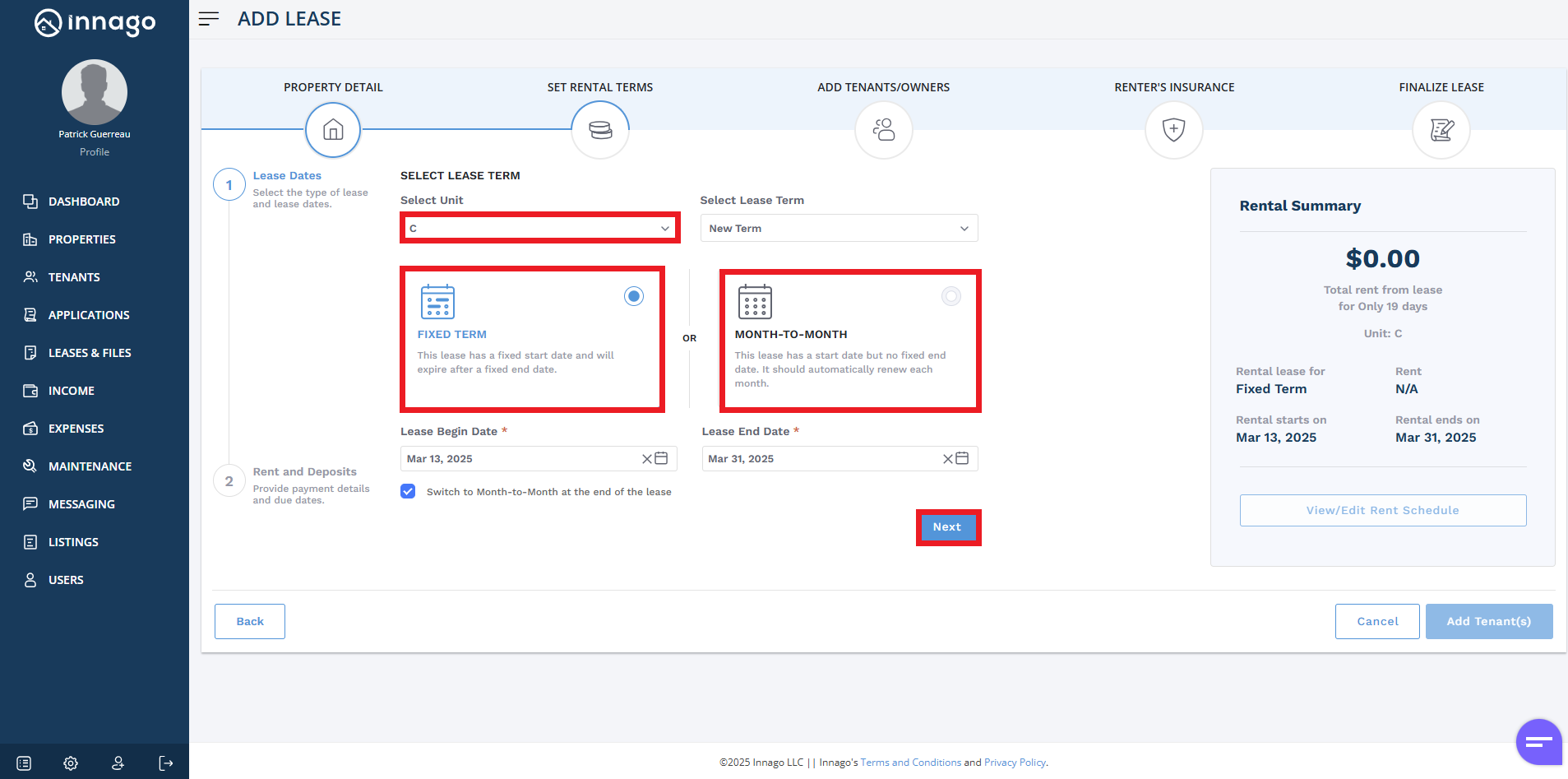Click the Property Detail house step icon
Screen dimensions: 1568x779
(333, 130)
